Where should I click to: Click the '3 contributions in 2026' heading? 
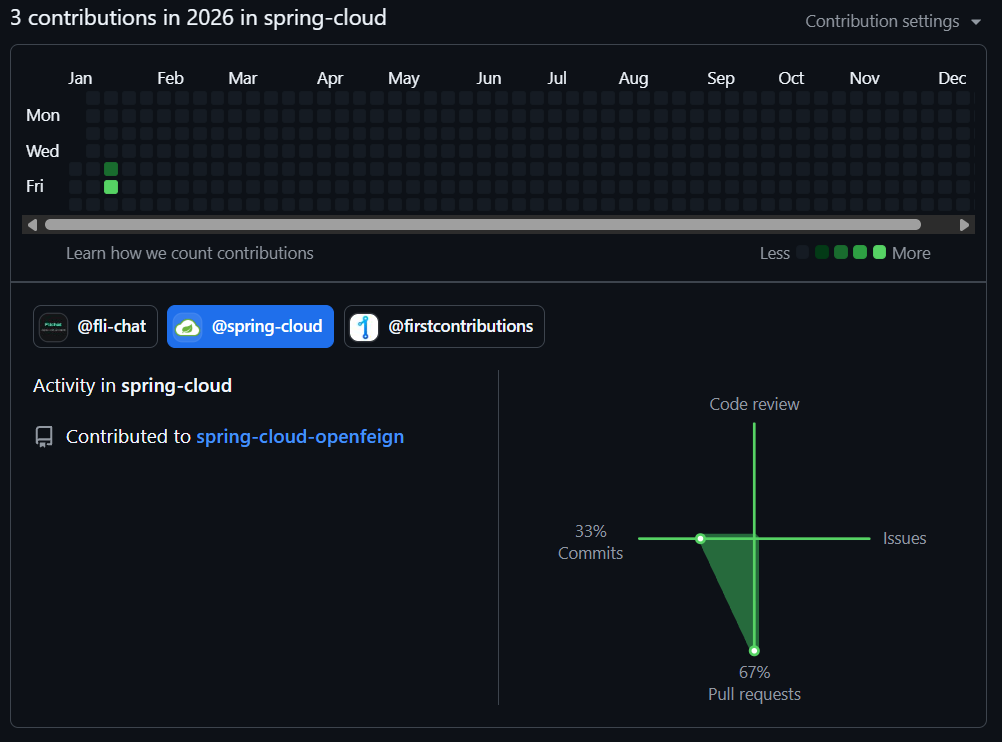198,17
